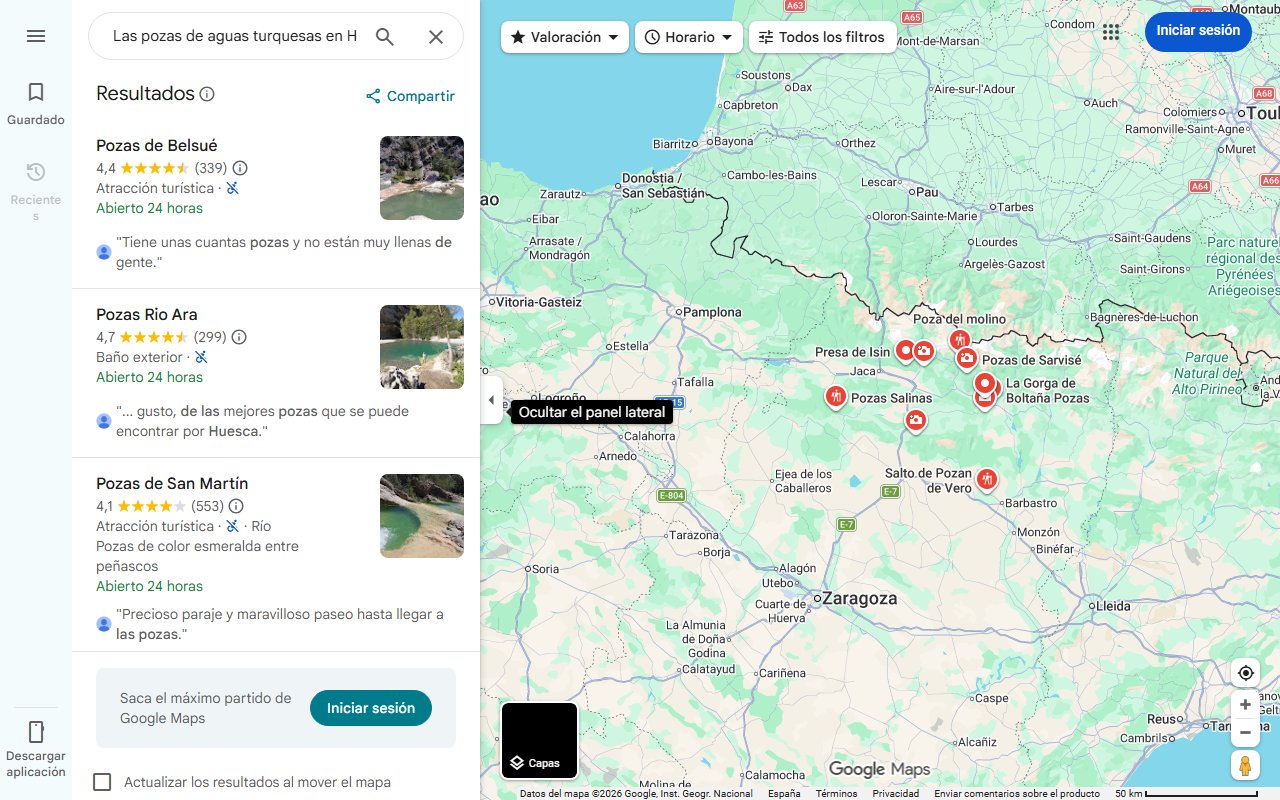Enable updating results when moving the map
Screen dimensions: 1280x800
(x=102, y=781)
